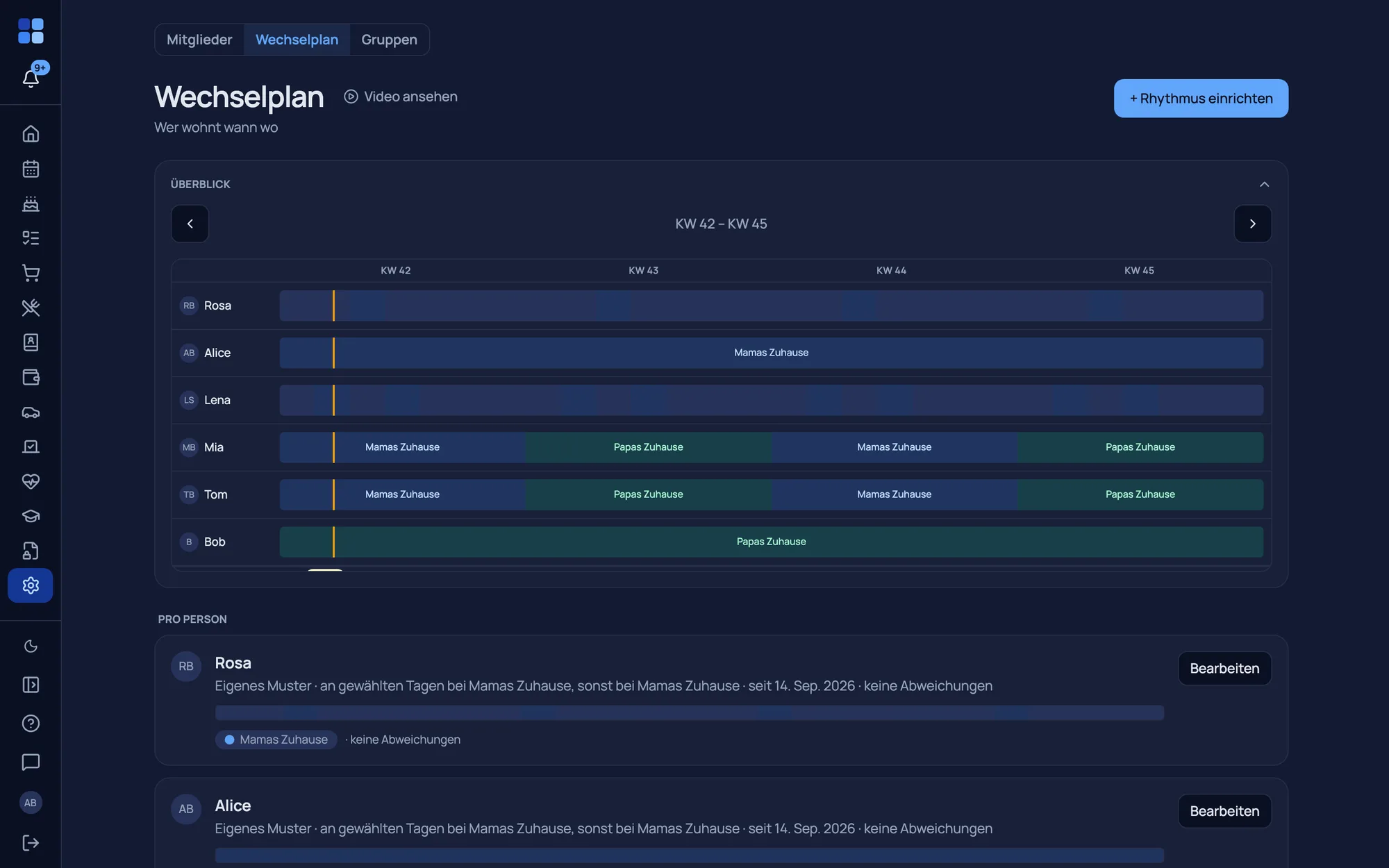The width and height of the screenshot is (1389, 868).
Task: Switch to the Gruppen tab
Action: (x=389, y=40)
